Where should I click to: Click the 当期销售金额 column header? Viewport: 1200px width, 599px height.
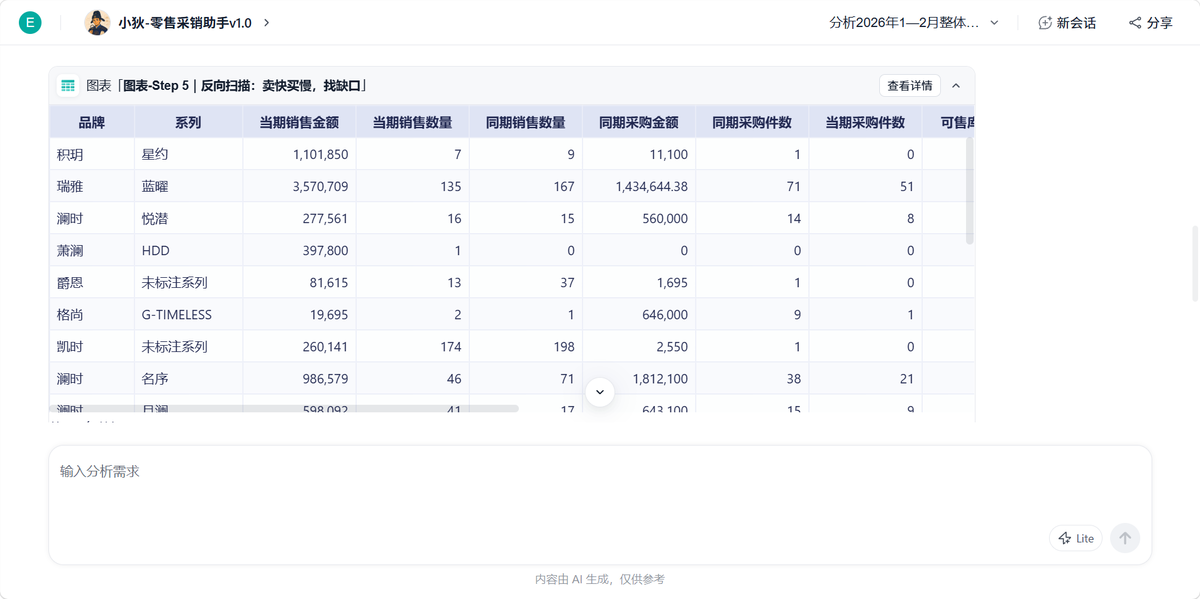coord(299,122)
